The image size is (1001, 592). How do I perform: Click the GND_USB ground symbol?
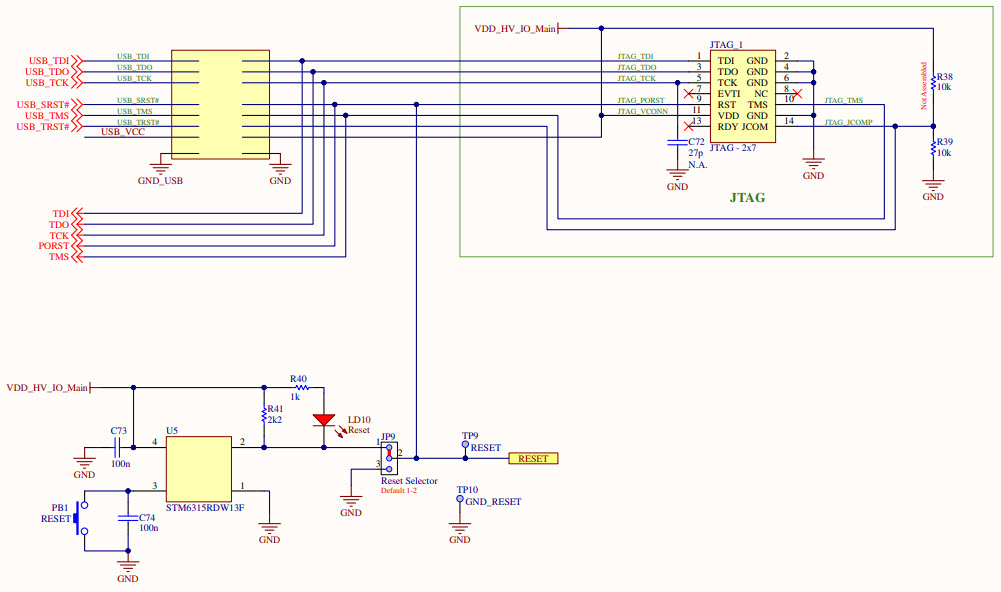coord(160,168)
